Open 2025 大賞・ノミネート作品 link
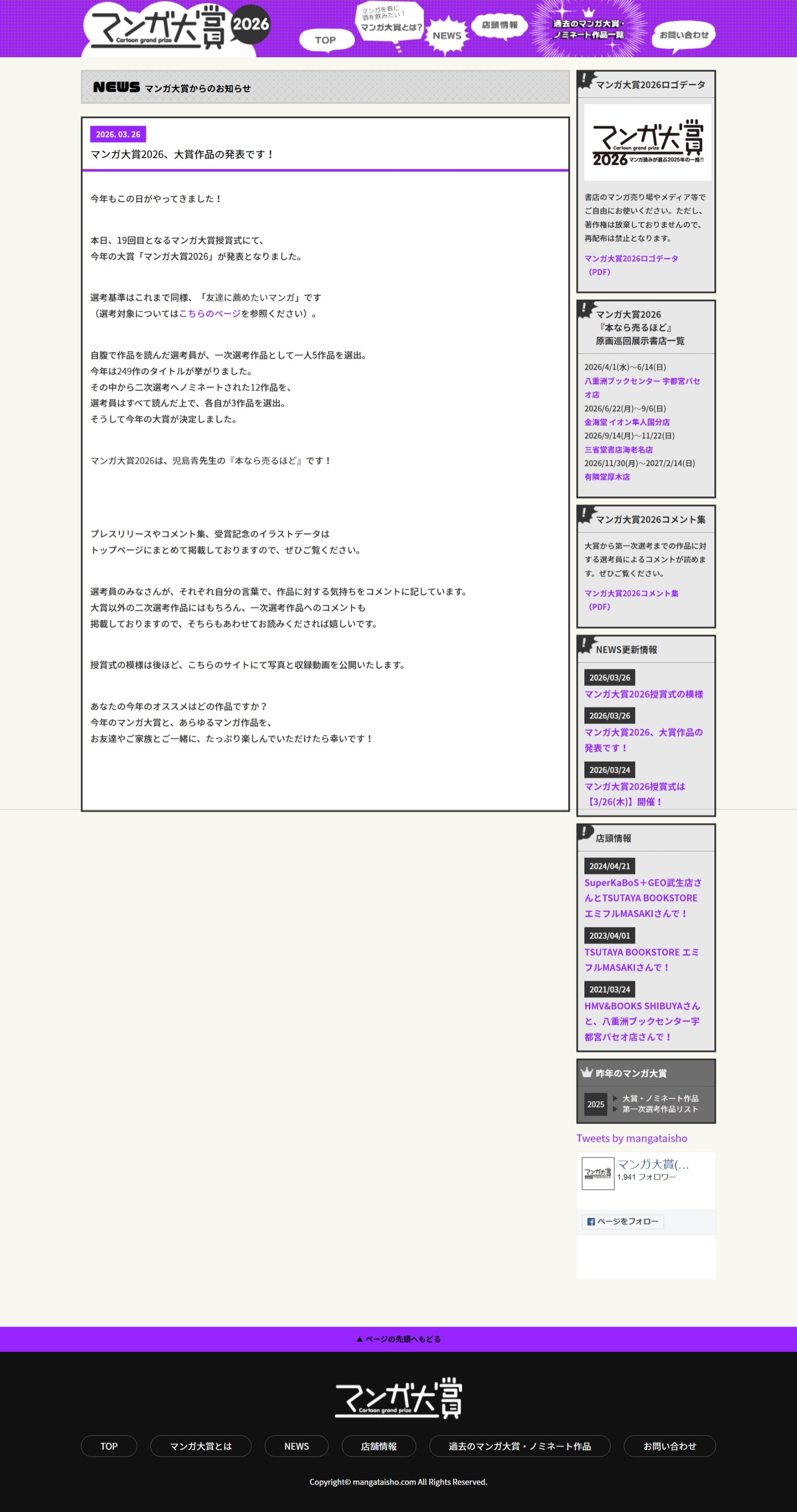797x1512 pixels. (660, 1098)
